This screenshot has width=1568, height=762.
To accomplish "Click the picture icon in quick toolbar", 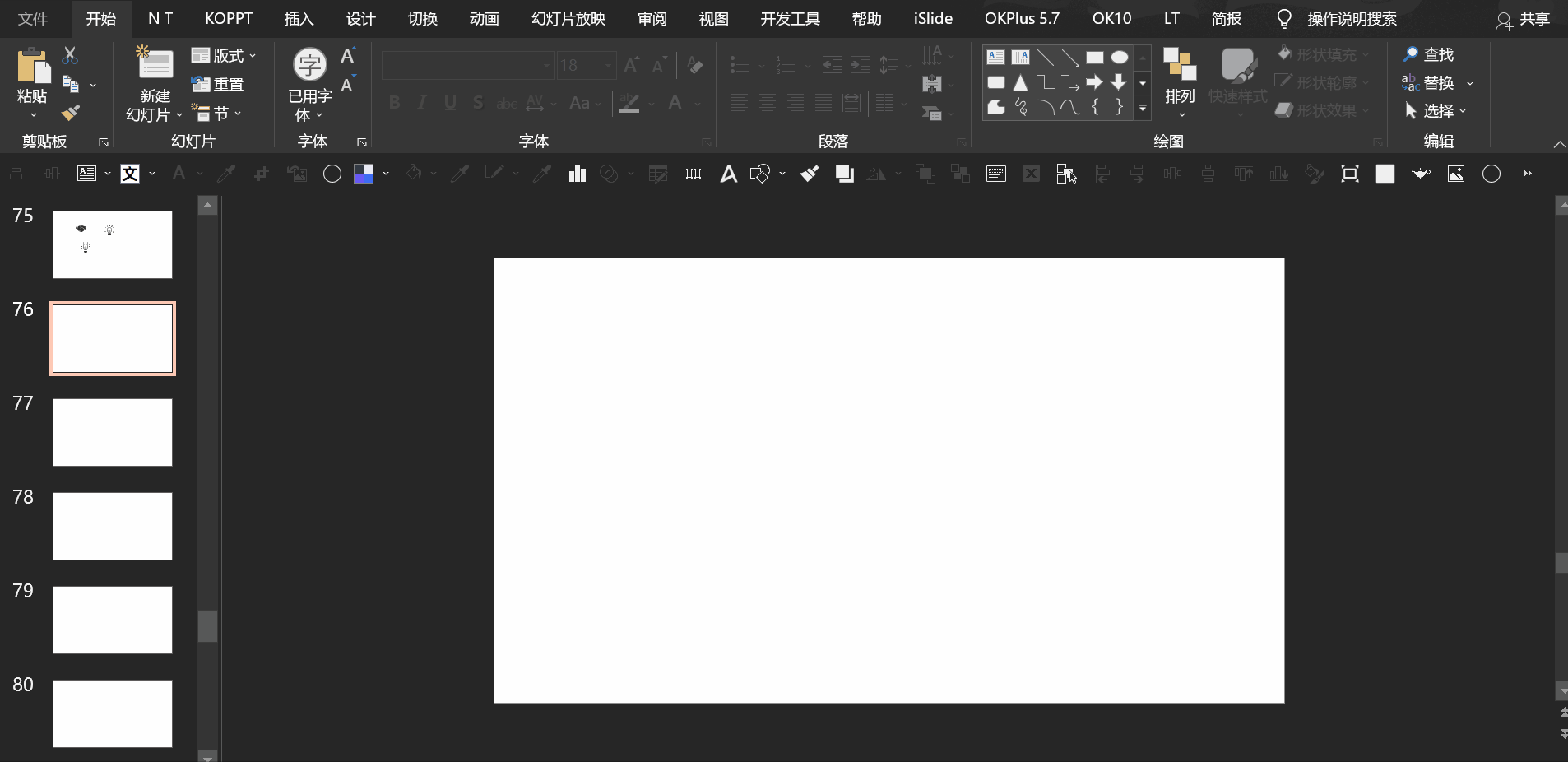I will point(1456,174).
